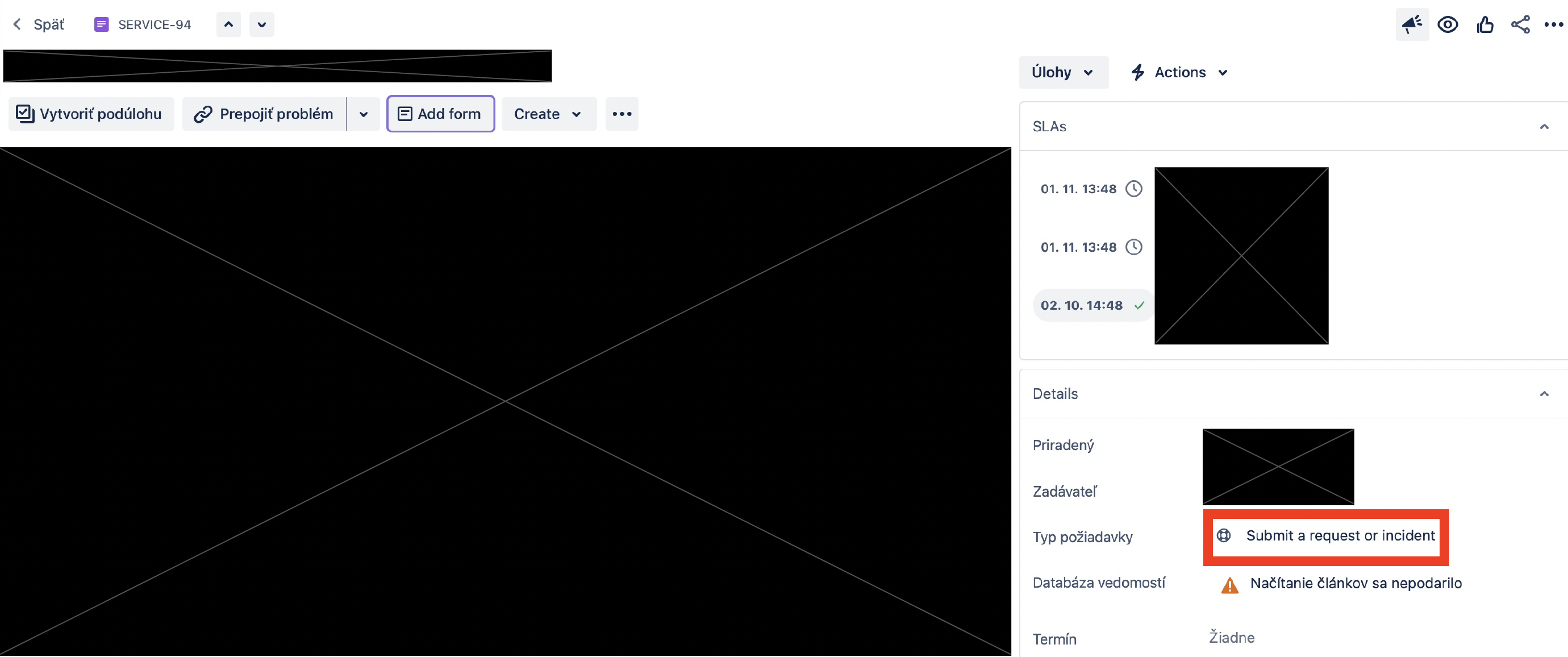
Task: Click the Typ požiadavky label
Action: (1082, 537)
